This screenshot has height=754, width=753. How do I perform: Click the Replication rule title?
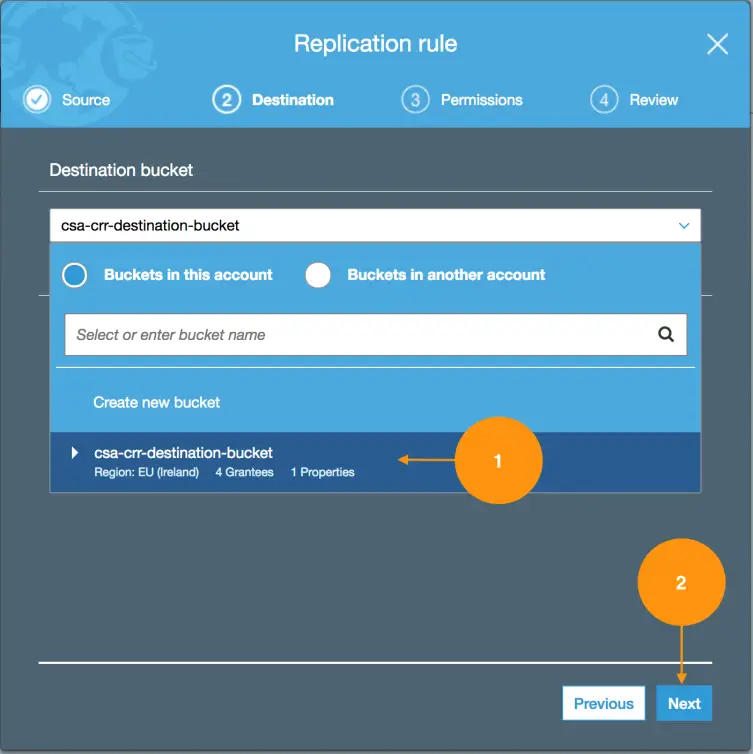(x=376, y=44)
